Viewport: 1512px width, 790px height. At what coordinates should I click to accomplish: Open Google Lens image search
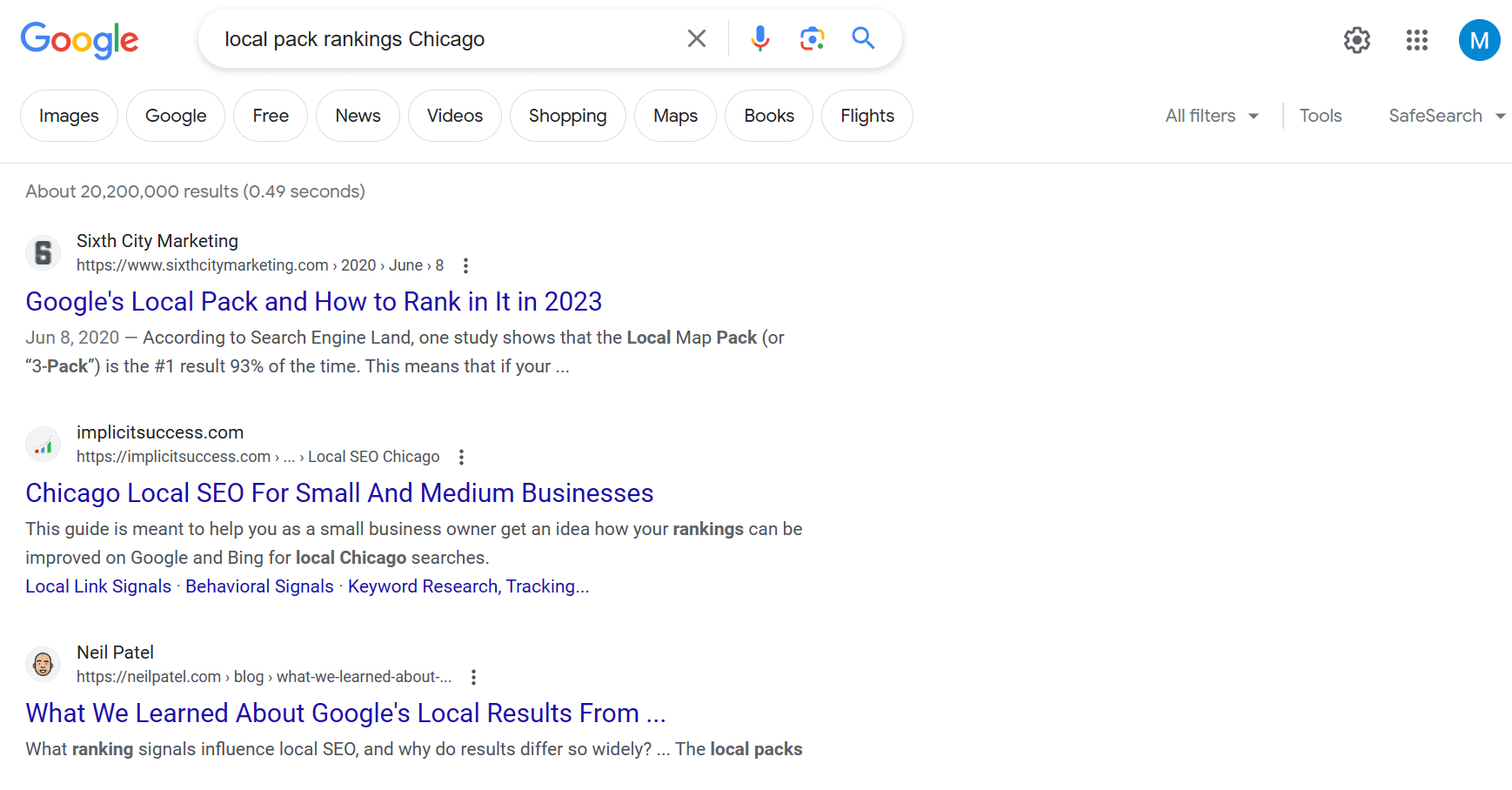tap(812, 38)
